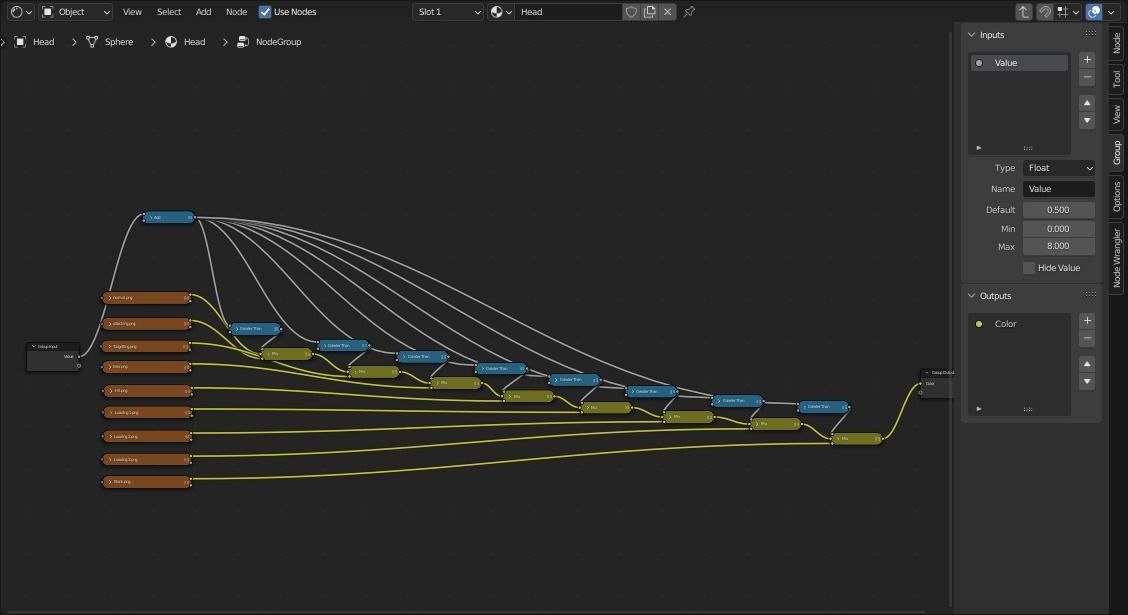The image size is (1128, 615).
Task: Select the Group Output node
Action: point(937,383)
